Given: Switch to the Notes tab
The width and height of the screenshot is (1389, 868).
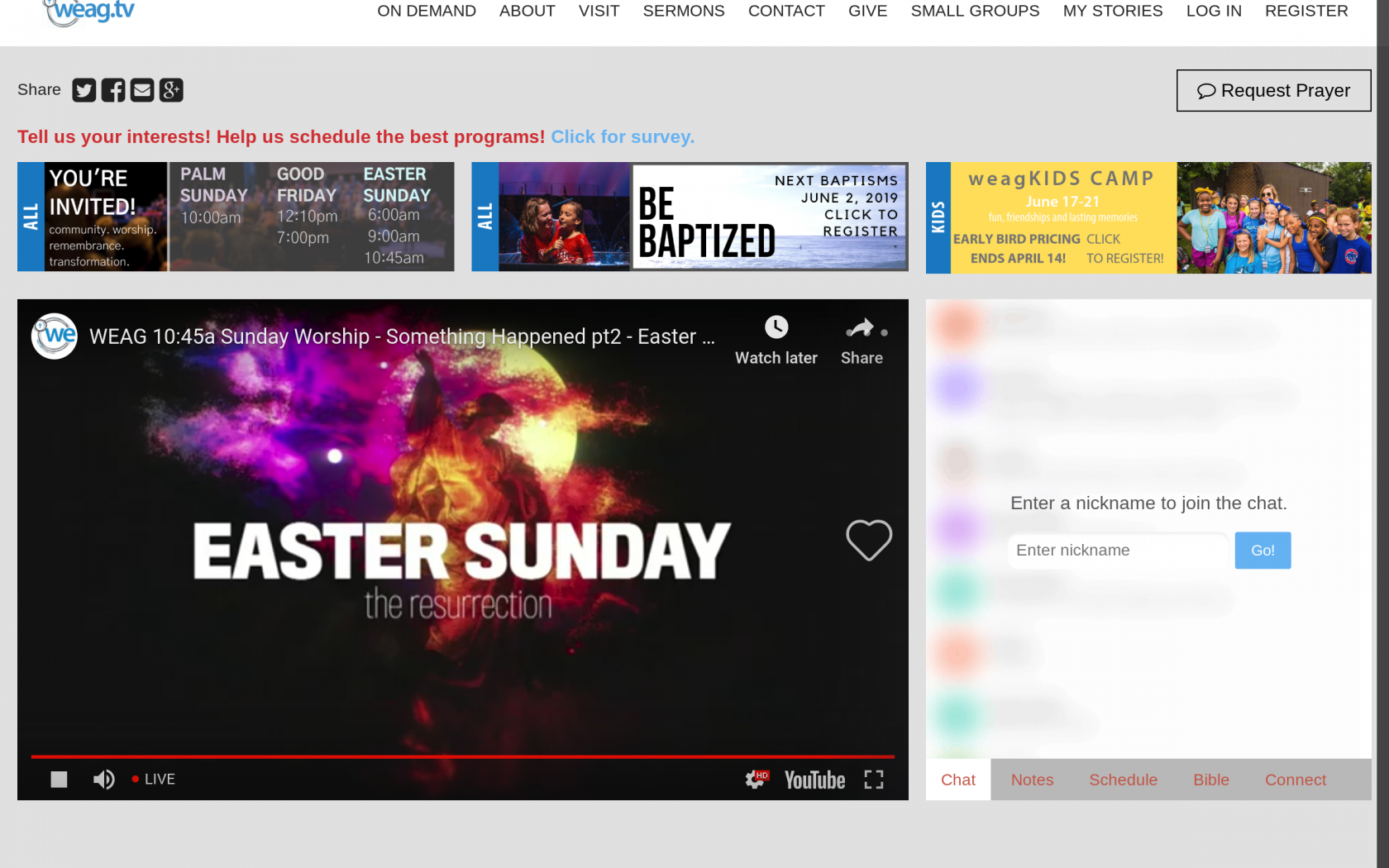Looking at the screenshot, I should tap(1032, 780).
